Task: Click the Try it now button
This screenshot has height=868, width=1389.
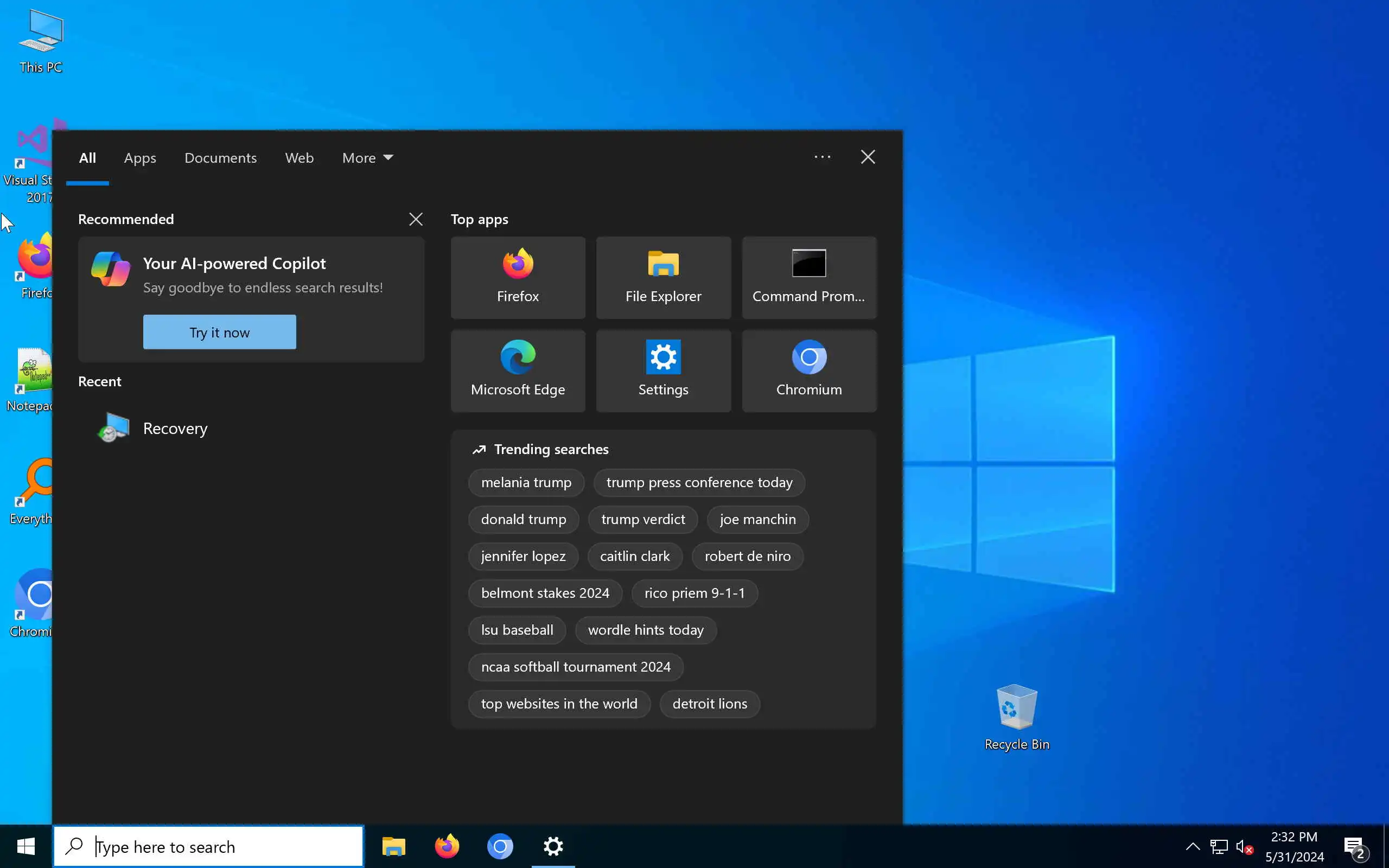Action: [x=219, y=332]
